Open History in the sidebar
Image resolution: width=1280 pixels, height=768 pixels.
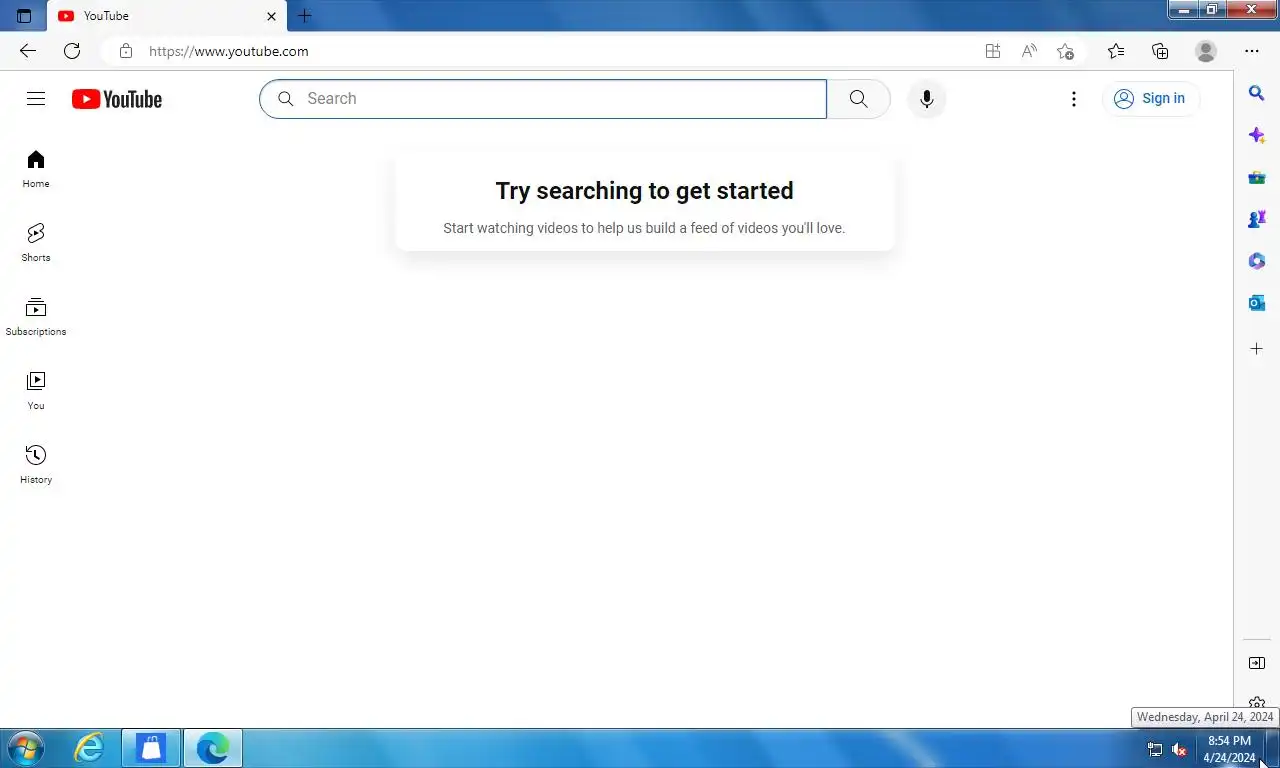(36, 465)
